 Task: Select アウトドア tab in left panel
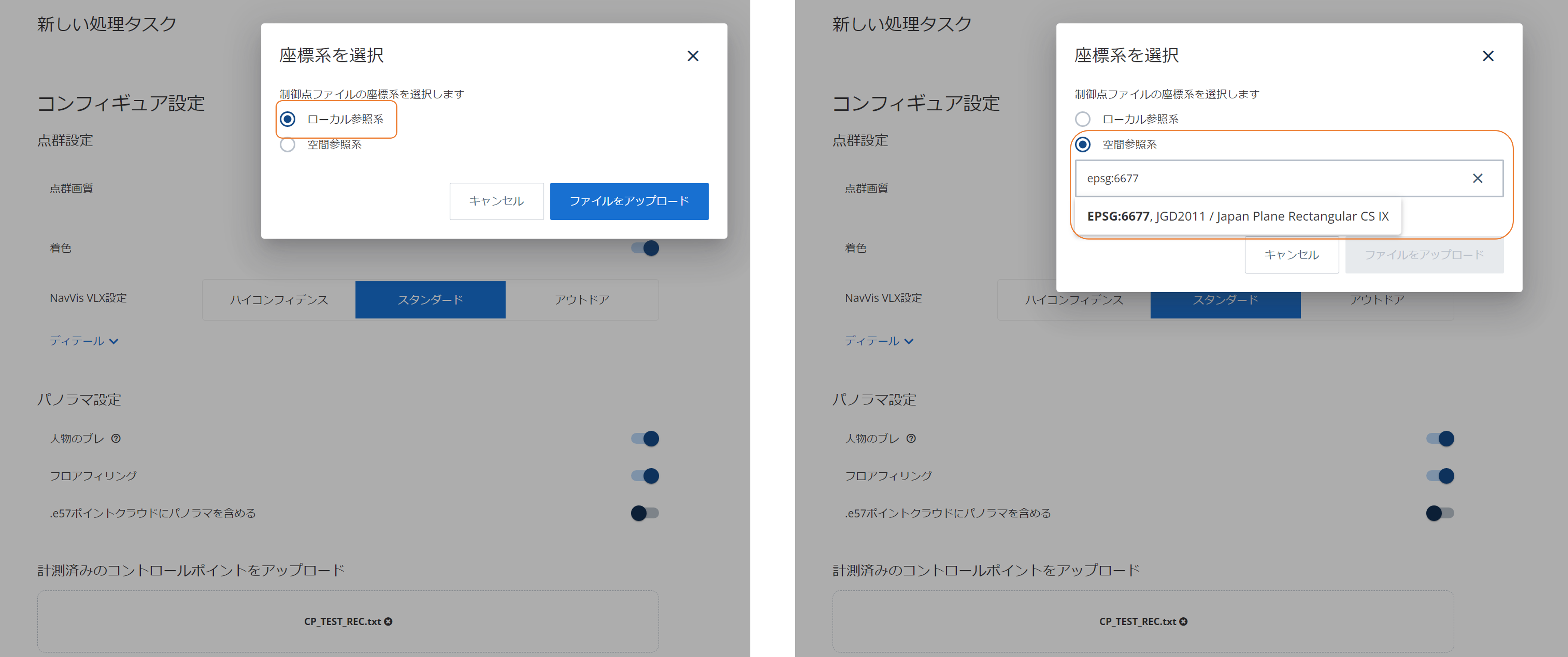coord(582,299)
